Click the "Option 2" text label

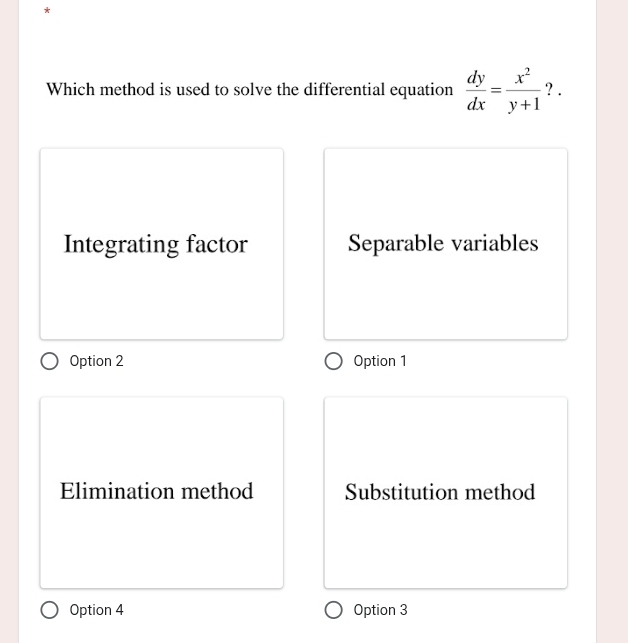click(x=97, y=361)
